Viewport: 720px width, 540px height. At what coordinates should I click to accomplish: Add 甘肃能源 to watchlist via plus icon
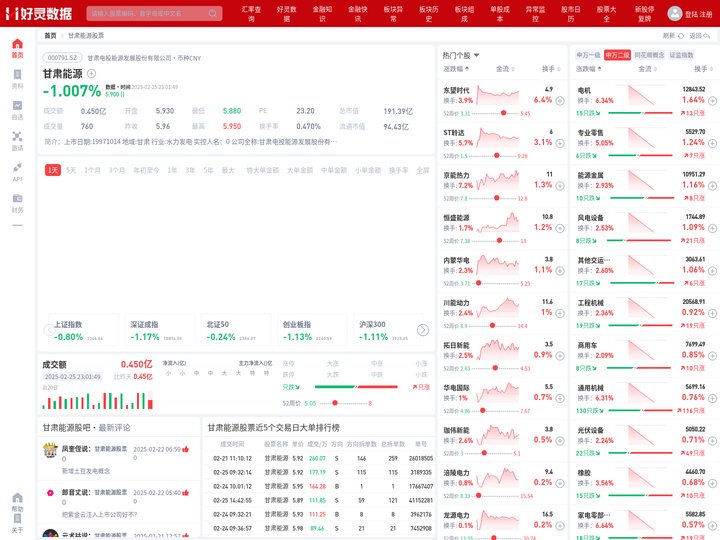(91, 73)
